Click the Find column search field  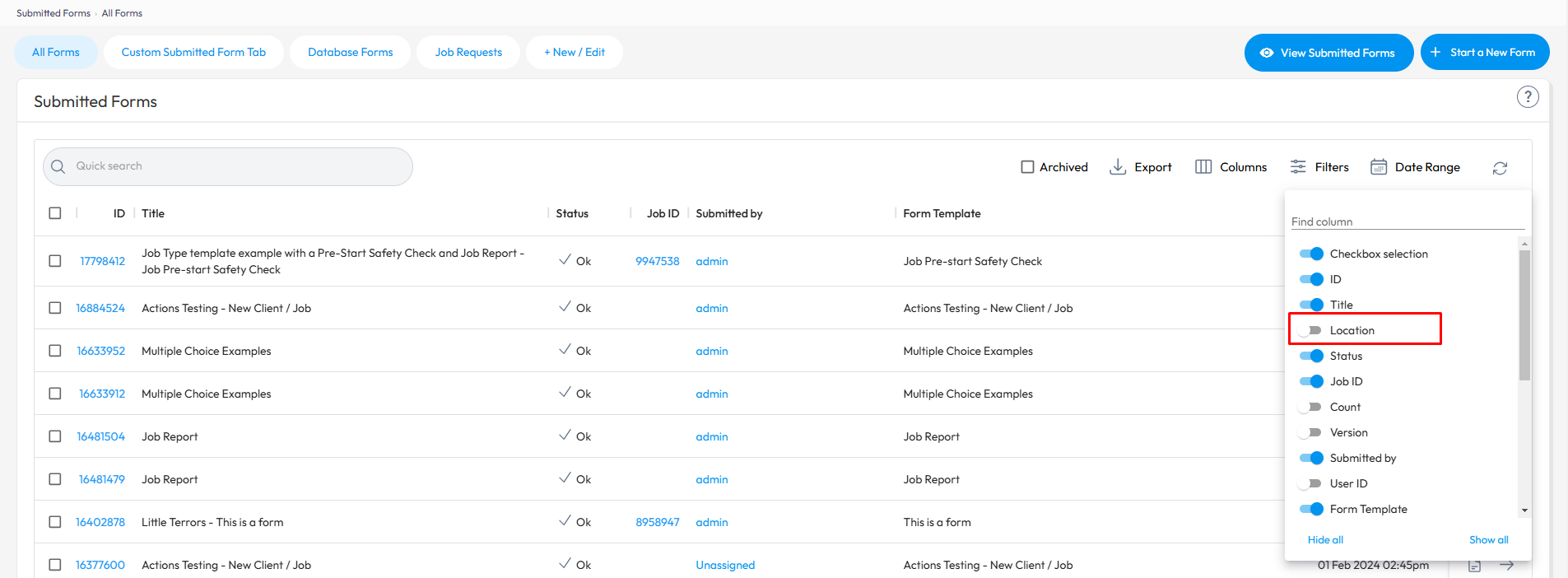[1407, 221]
